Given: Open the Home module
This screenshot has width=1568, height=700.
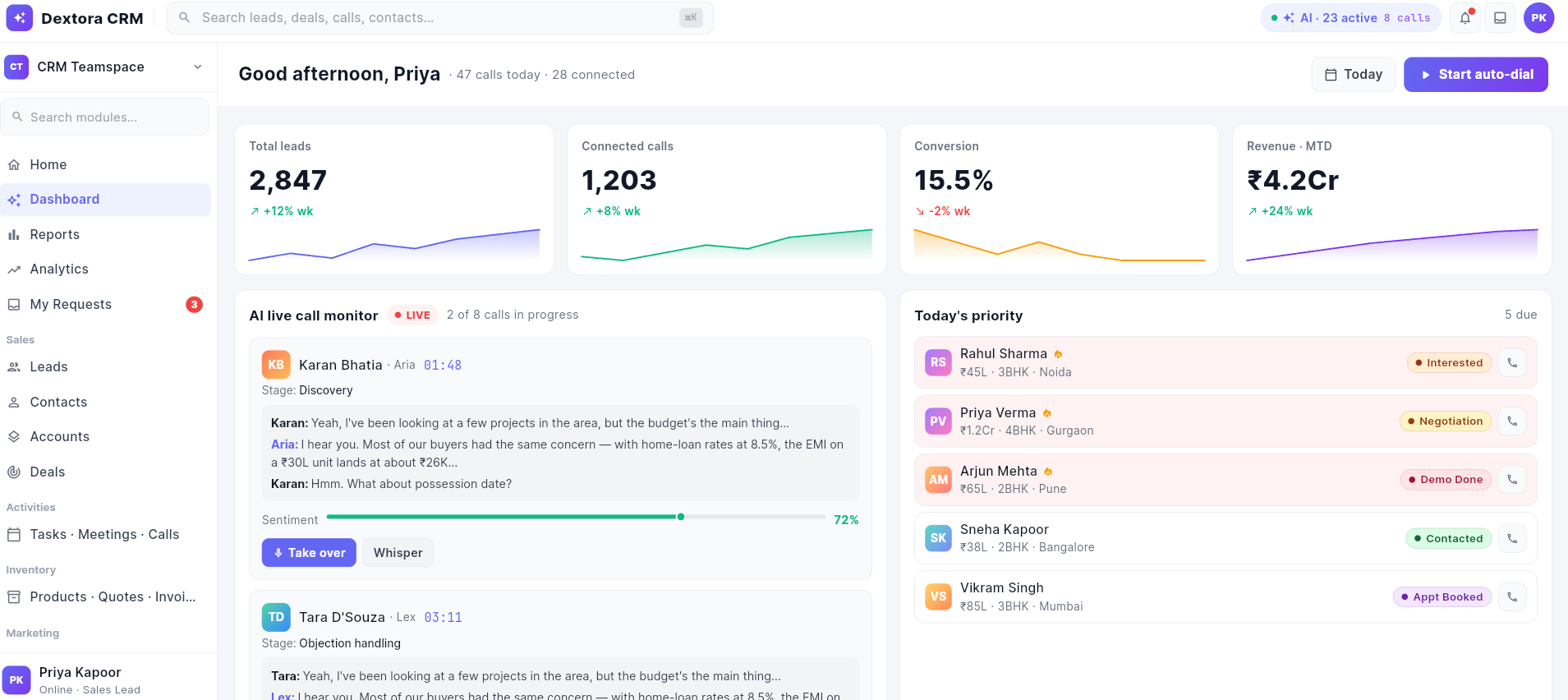Looking at the screenshot, I should [x=105, y=164].
